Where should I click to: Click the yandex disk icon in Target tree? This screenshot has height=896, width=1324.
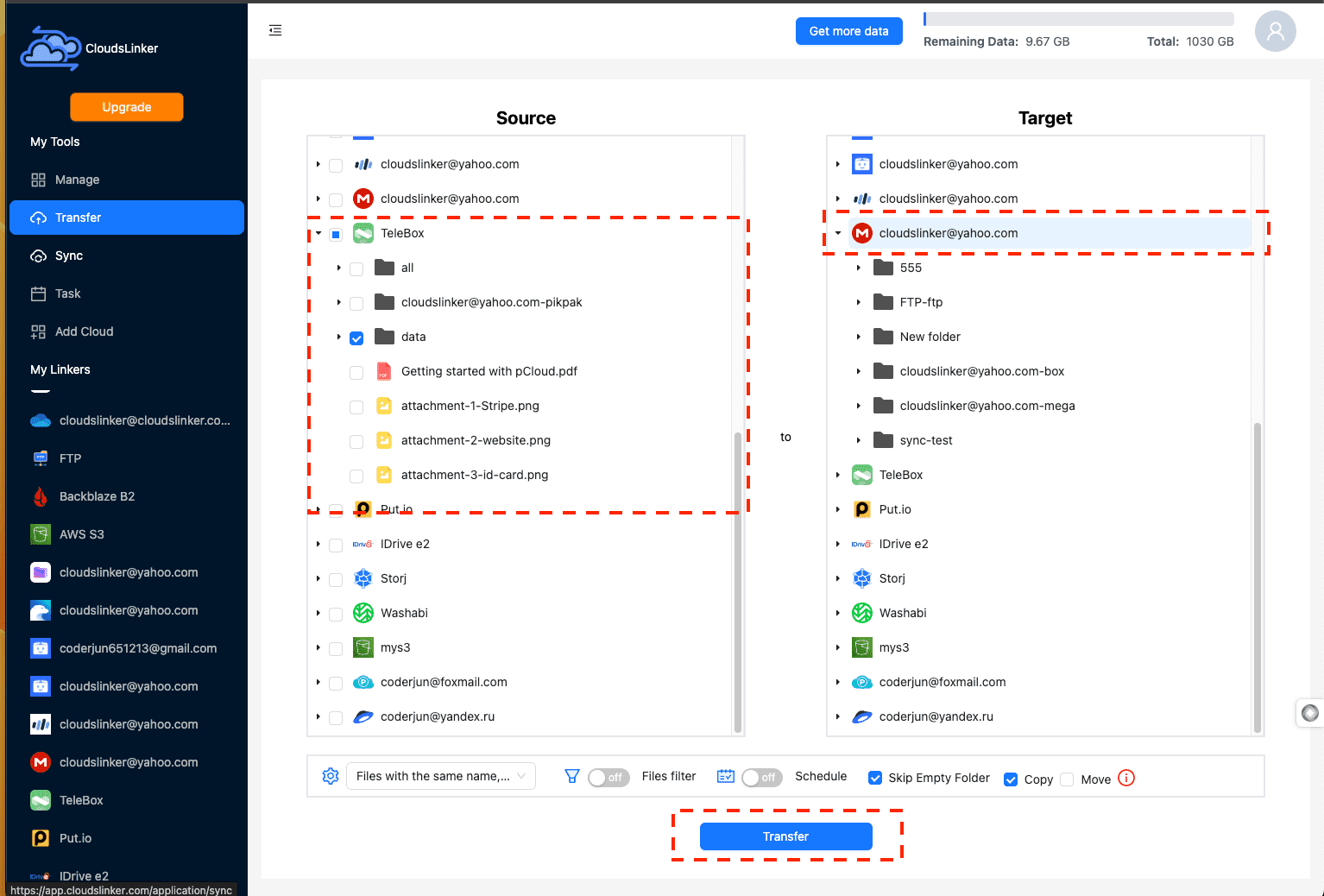point(862,716)
